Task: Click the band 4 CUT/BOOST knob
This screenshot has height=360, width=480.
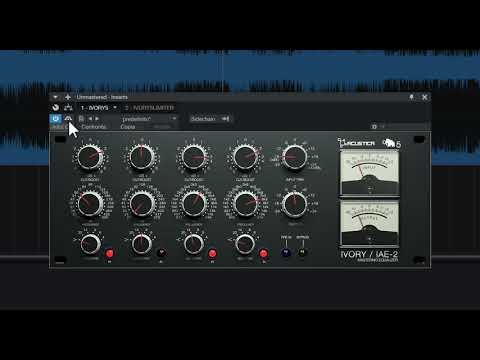Action: tap(245, 157)
